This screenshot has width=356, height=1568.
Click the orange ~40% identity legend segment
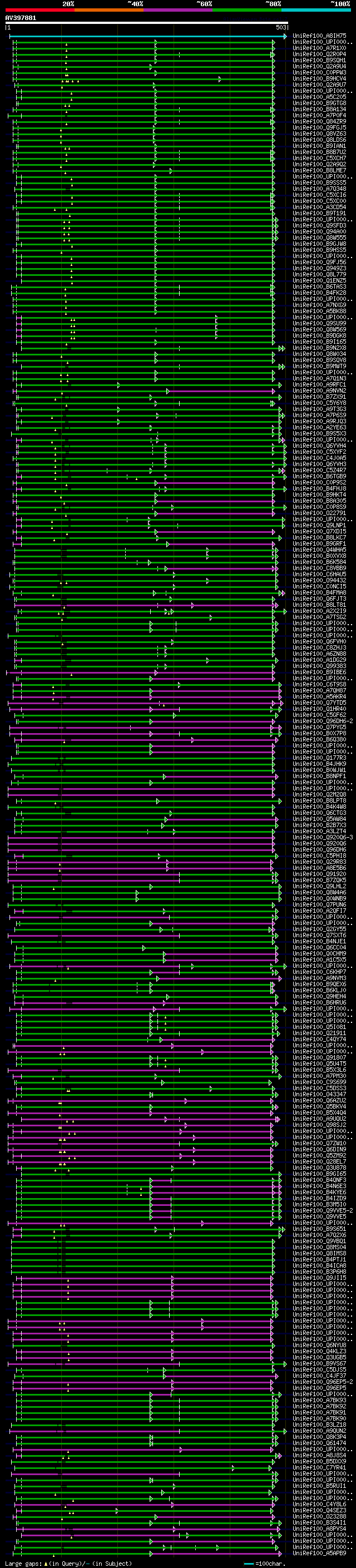point(110,10)
